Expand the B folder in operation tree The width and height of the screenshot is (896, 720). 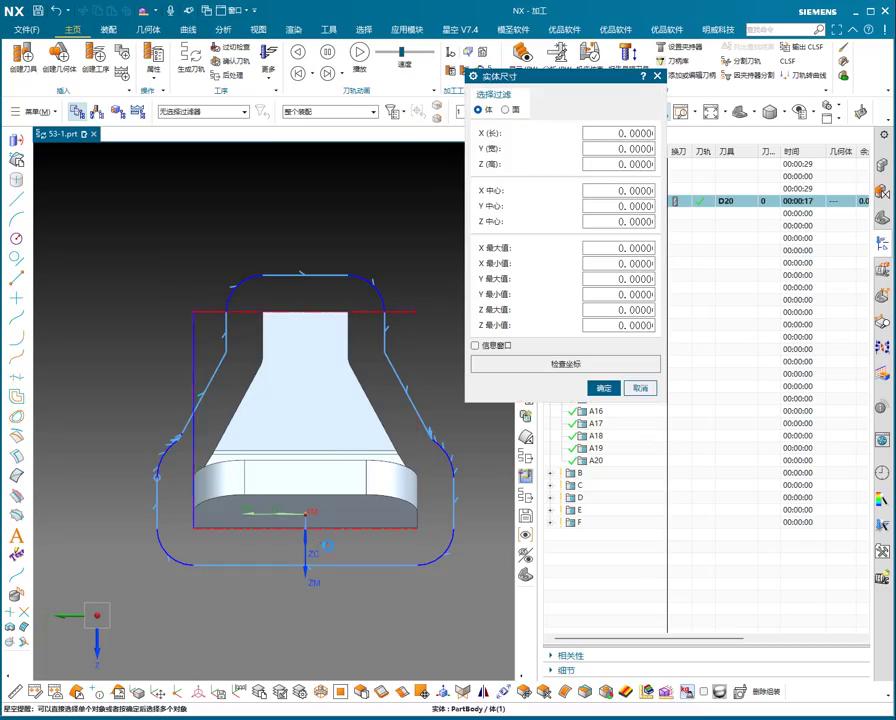pyautogui.click(x=550, y=473)
